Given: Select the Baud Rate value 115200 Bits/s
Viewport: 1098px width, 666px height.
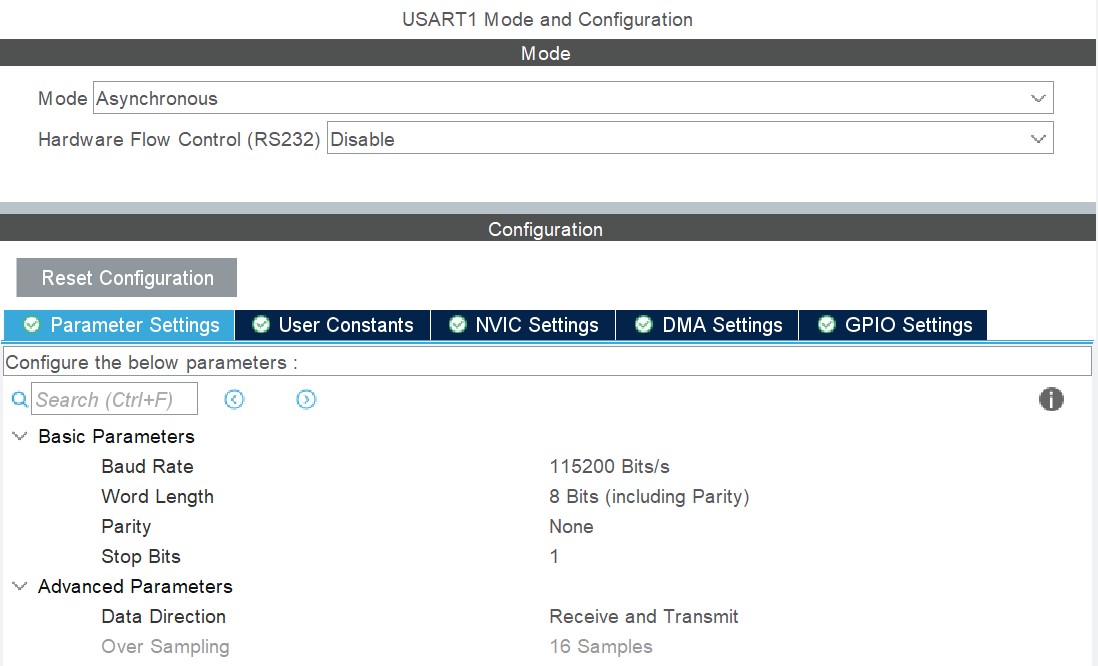Looking at the screenshot, I should (x=609, y=467).
